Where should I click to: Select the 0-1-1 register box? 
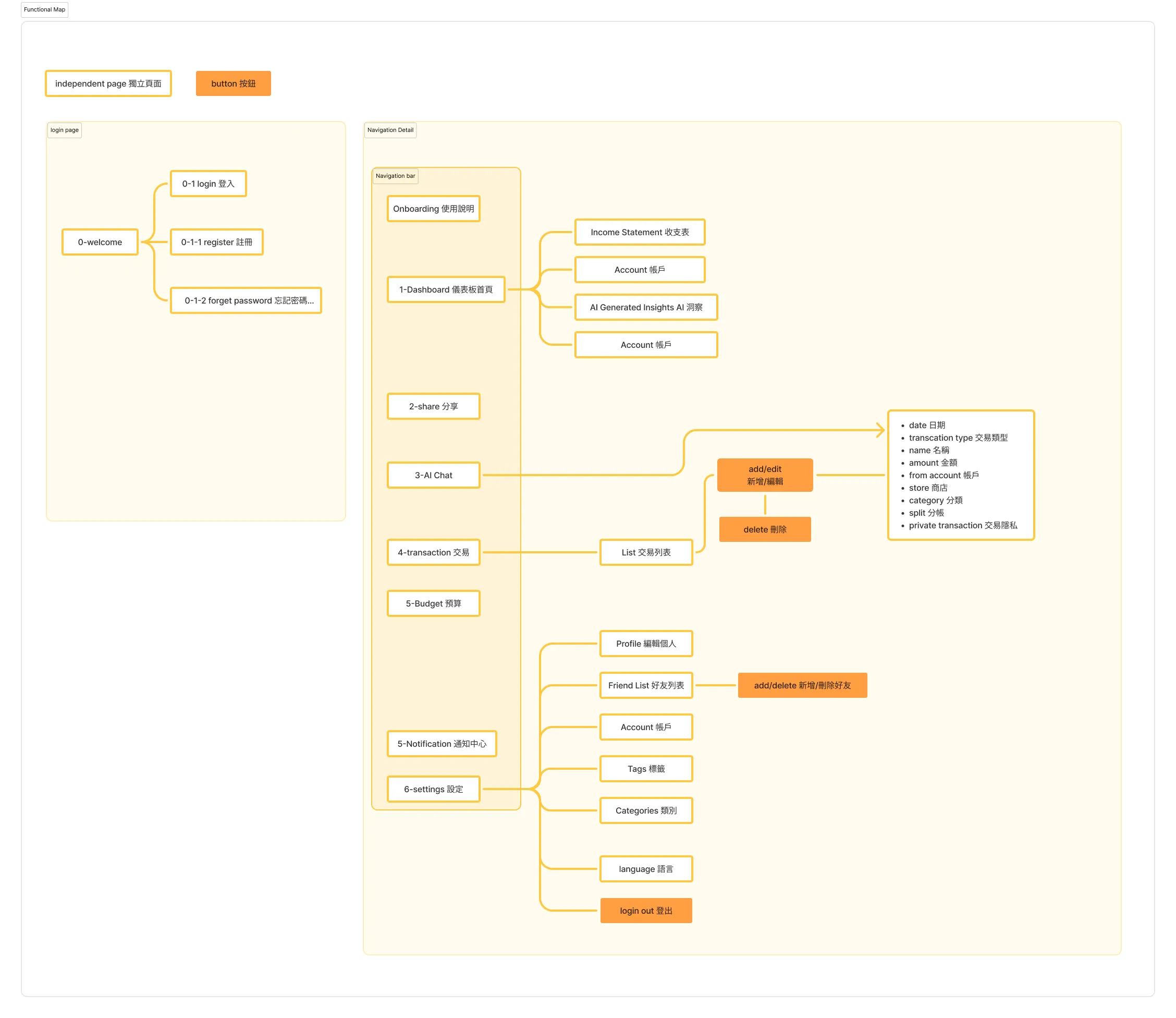click(216, 242)
